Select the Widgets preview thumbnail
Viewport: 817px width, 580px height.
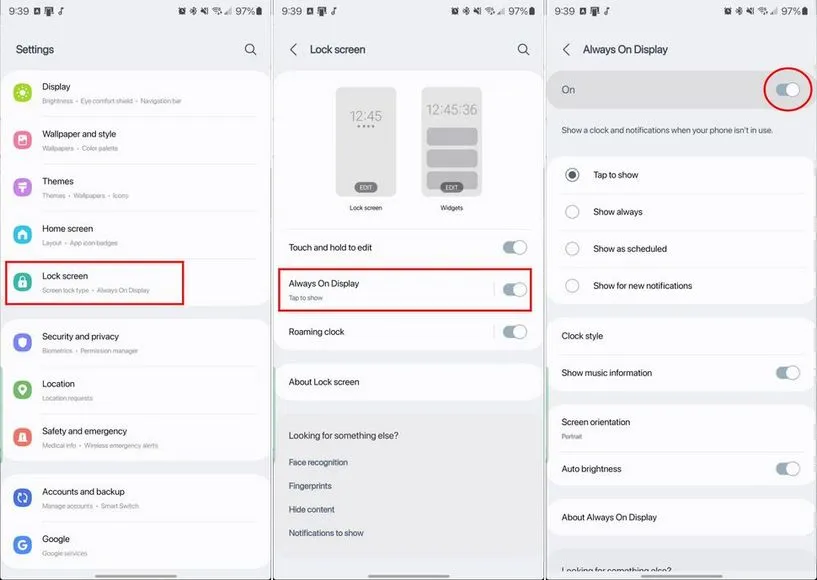(451, 142)
